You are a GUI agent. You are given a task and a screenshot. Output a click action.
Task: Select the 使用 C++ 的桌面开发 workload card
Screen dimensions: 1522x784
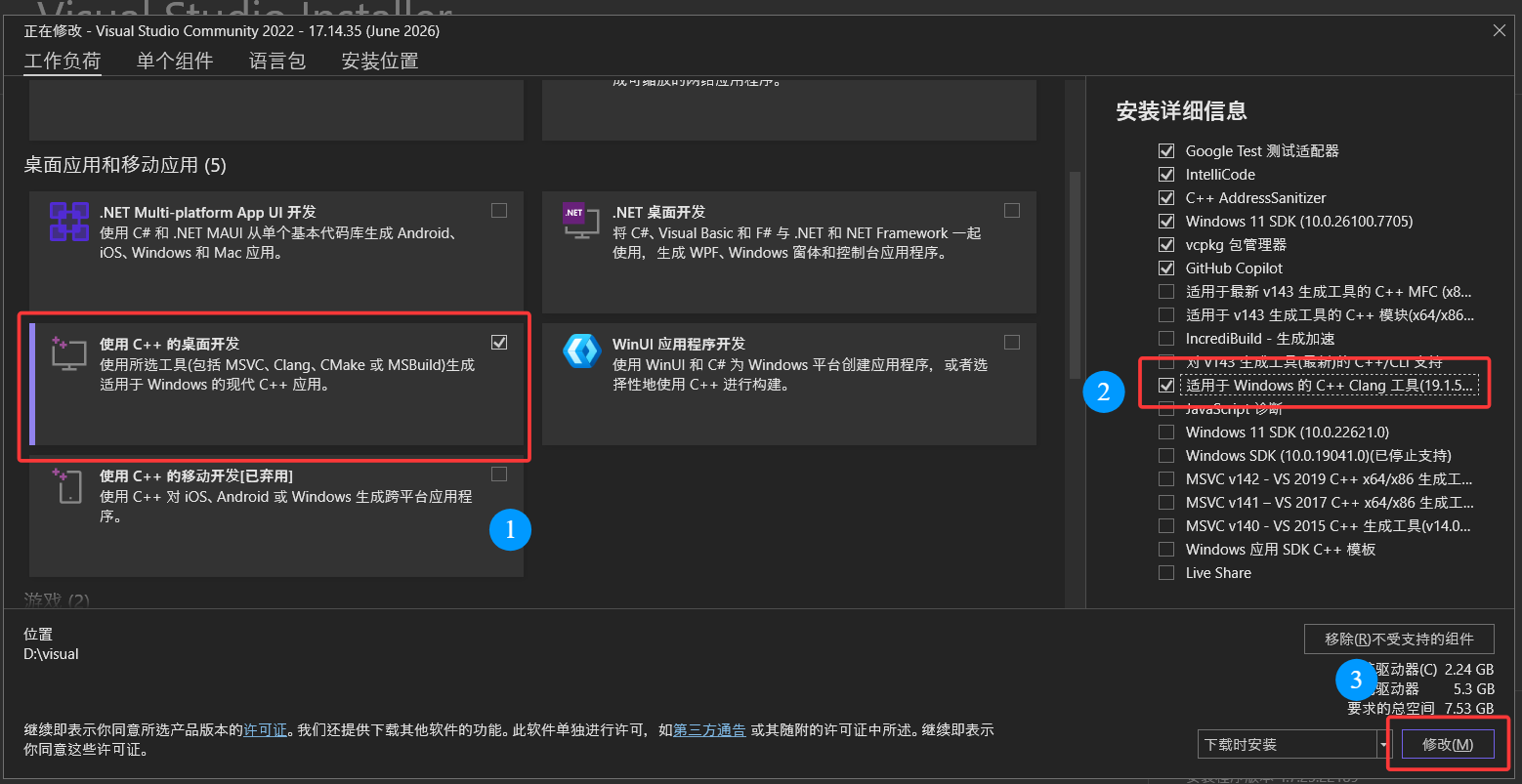pos(276,385)
